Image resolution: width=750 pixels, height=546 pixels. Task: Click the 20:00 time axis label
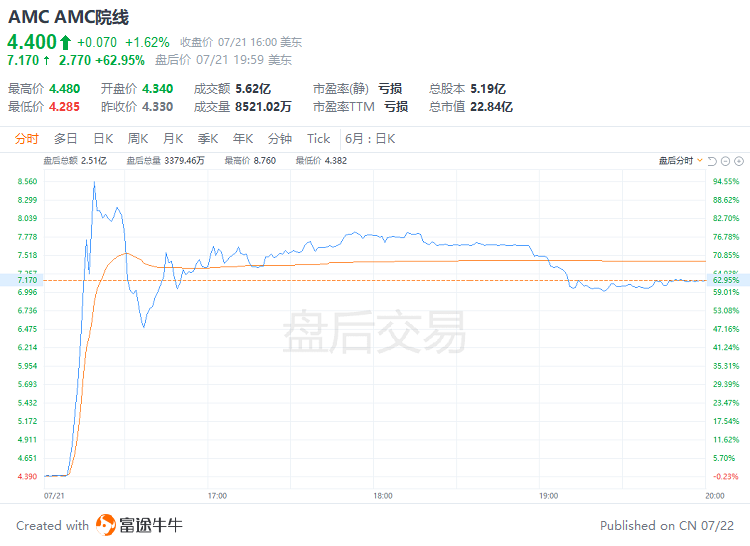(715, 496)
